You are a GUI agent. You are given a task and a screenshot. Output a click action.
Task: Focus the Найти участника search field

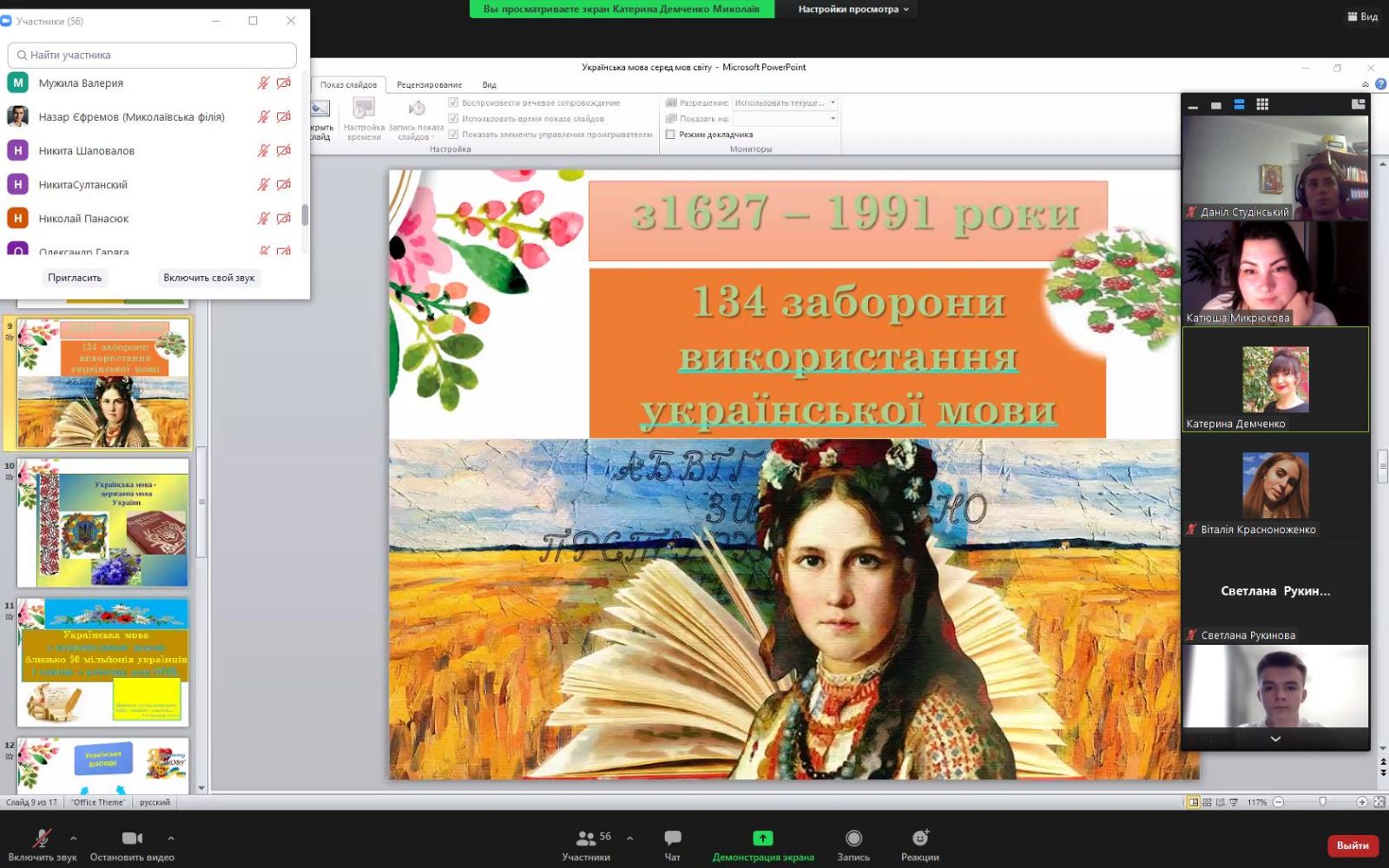click(x=152, y=55)
